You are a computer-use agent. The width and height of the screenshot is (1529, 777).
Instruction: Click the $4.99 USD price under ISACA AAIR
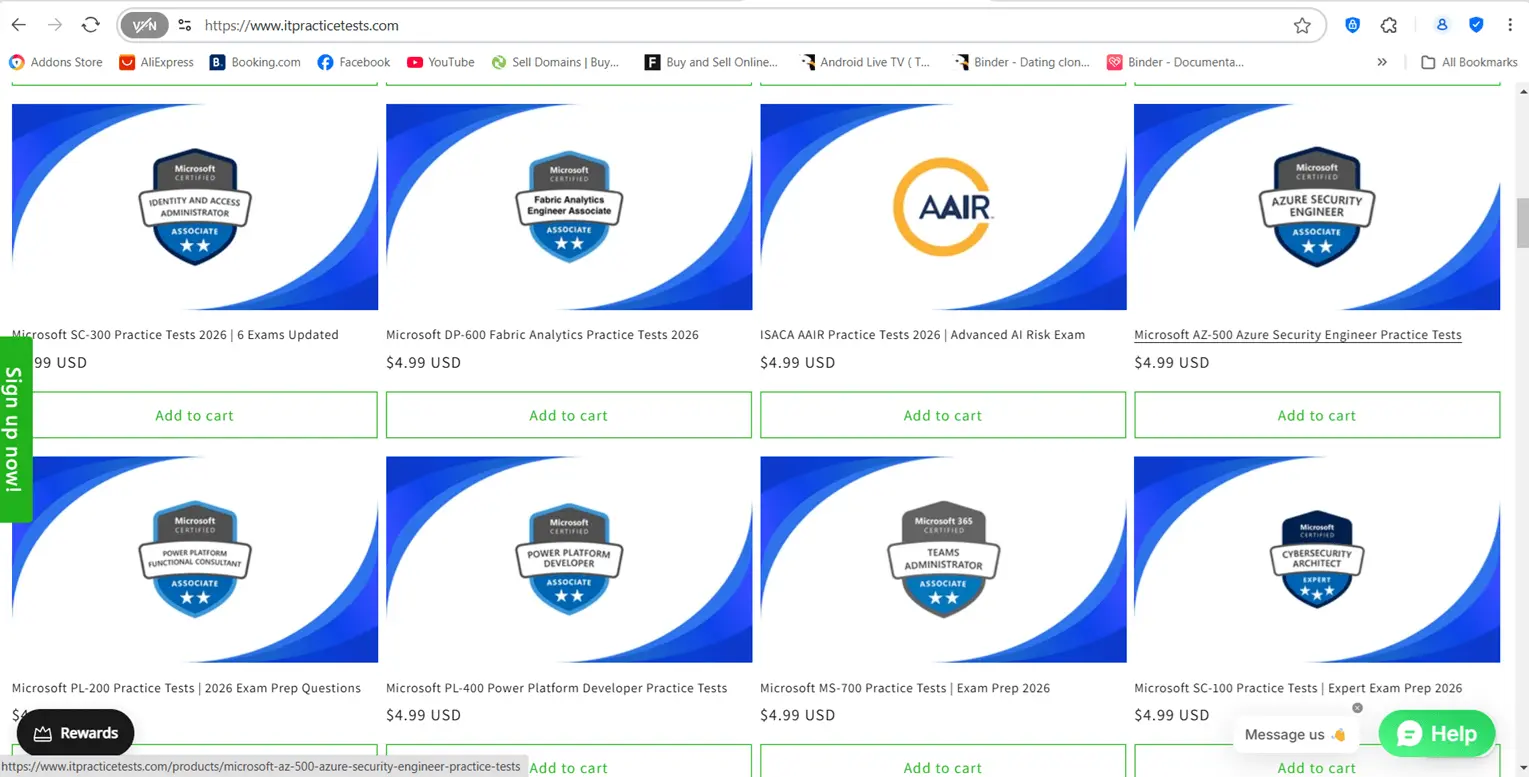coord(797,362)
